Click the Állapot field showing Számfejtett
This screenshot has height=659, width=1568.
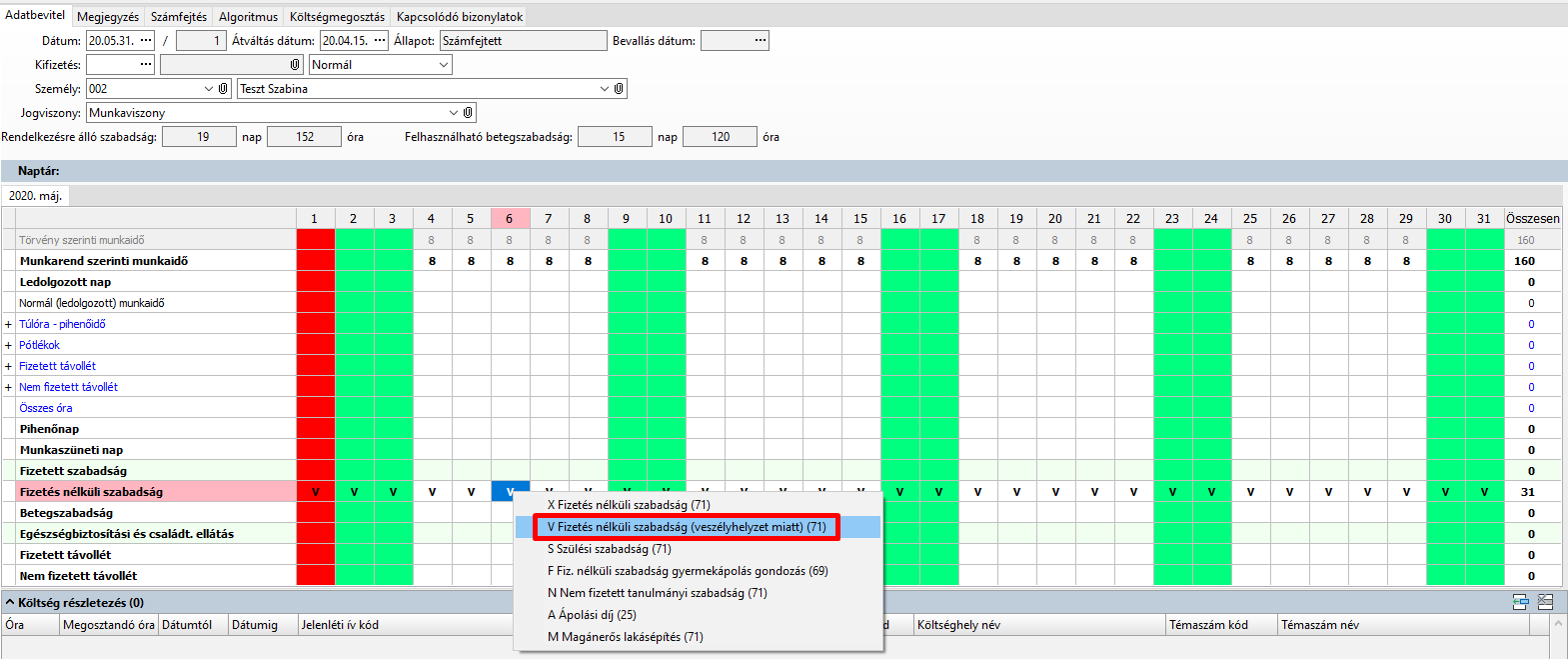point(523,41)
